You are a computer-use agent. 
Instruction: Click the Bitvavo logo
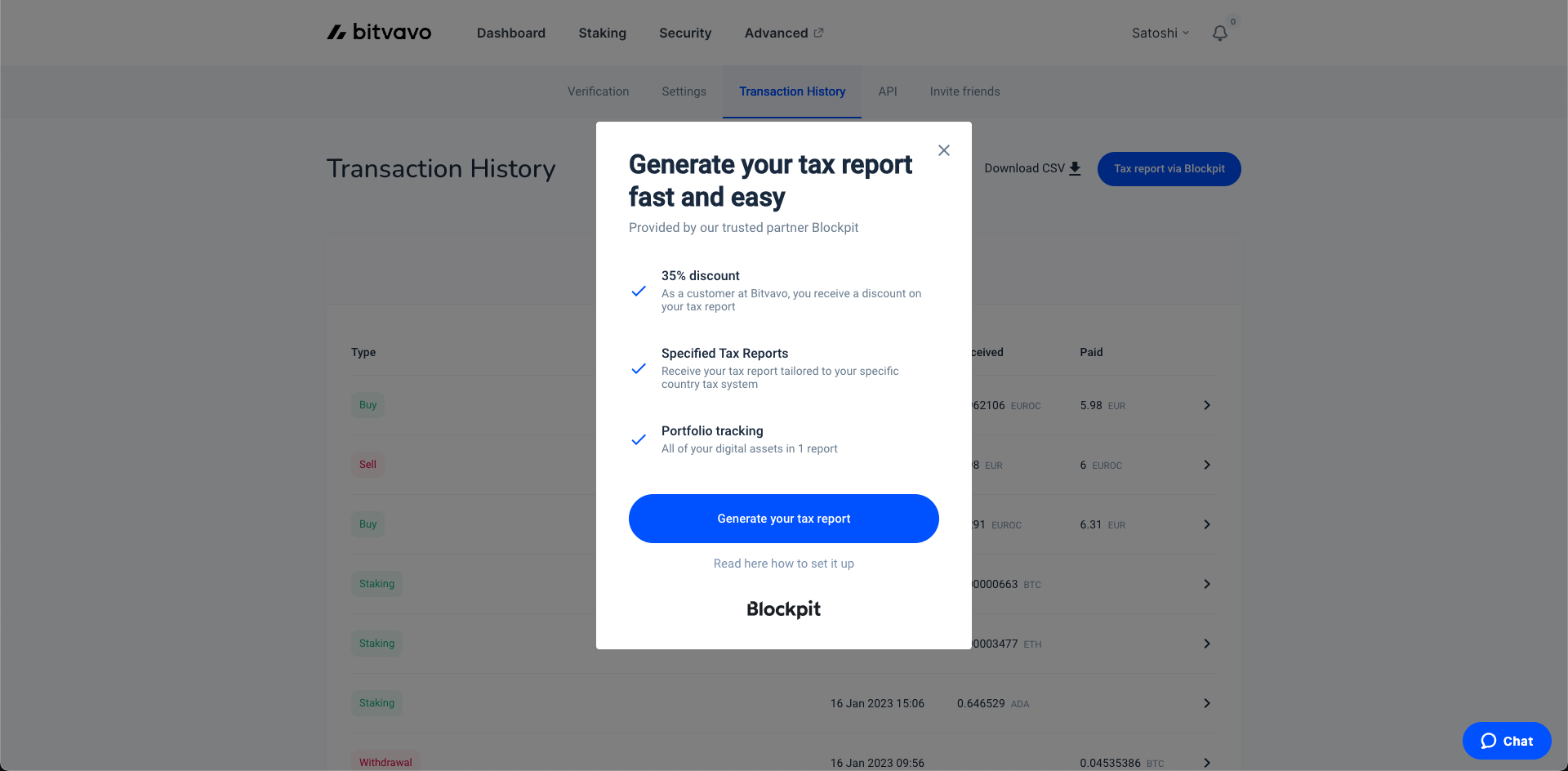379,33
